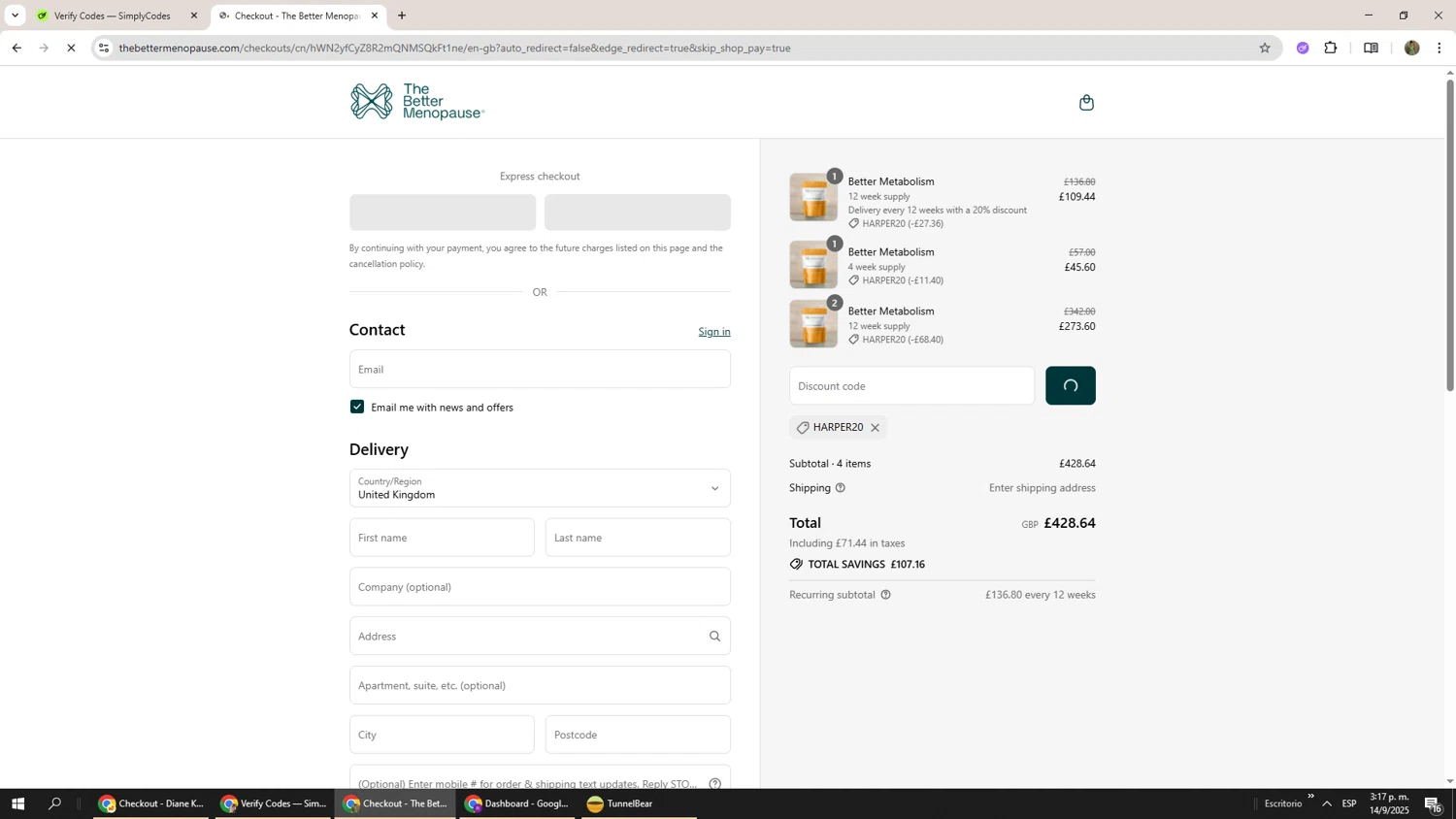Image resolution: width=1456 pixels, height=819 pixels.
Task: Open a new browser tab
Action: (x=402, y=16)
